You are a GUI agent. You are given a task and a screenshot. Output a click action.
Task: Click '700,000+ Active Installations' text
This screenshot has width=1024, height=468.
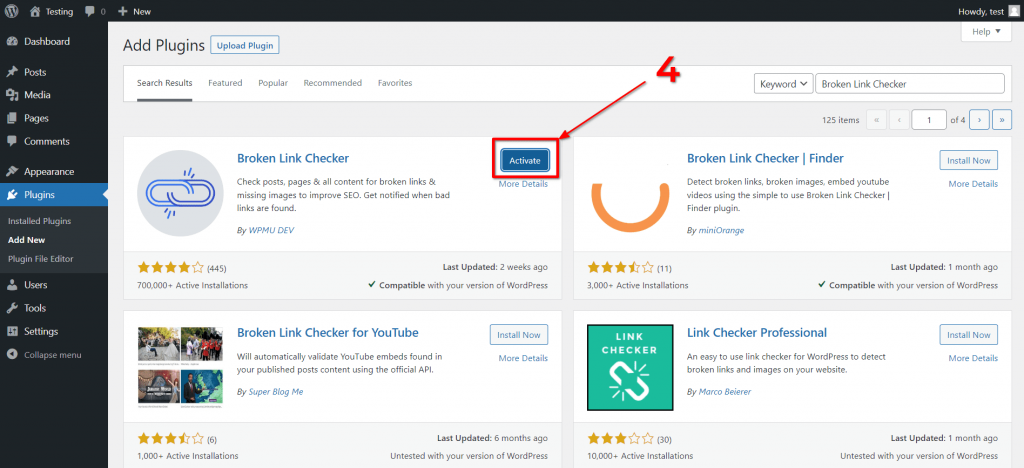(x=193, y=285)
